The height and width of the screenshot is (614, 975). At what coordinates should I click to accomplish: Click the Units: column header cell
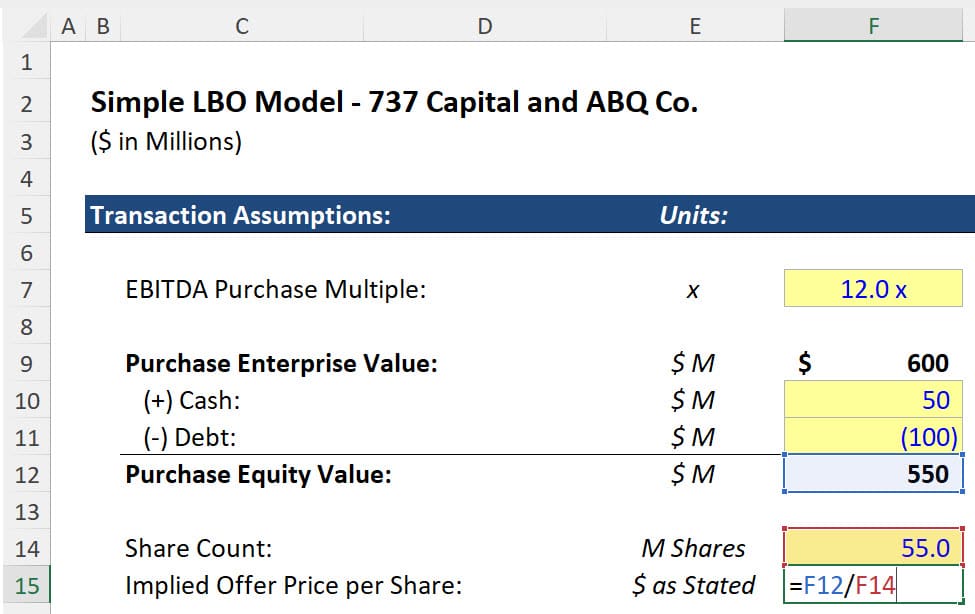693,215
